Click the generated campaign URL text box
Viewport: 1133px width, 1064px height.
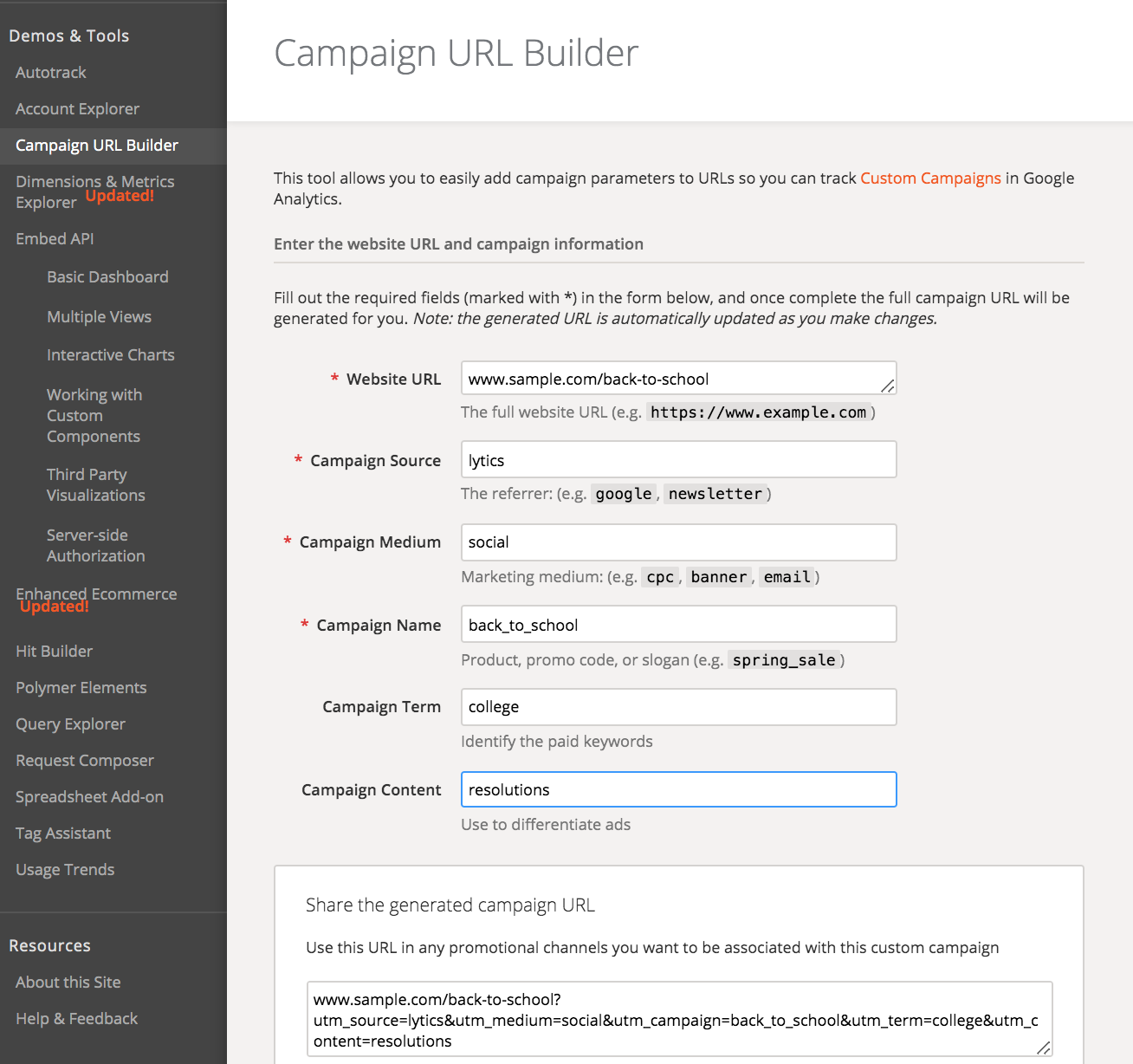(680, 1019)
